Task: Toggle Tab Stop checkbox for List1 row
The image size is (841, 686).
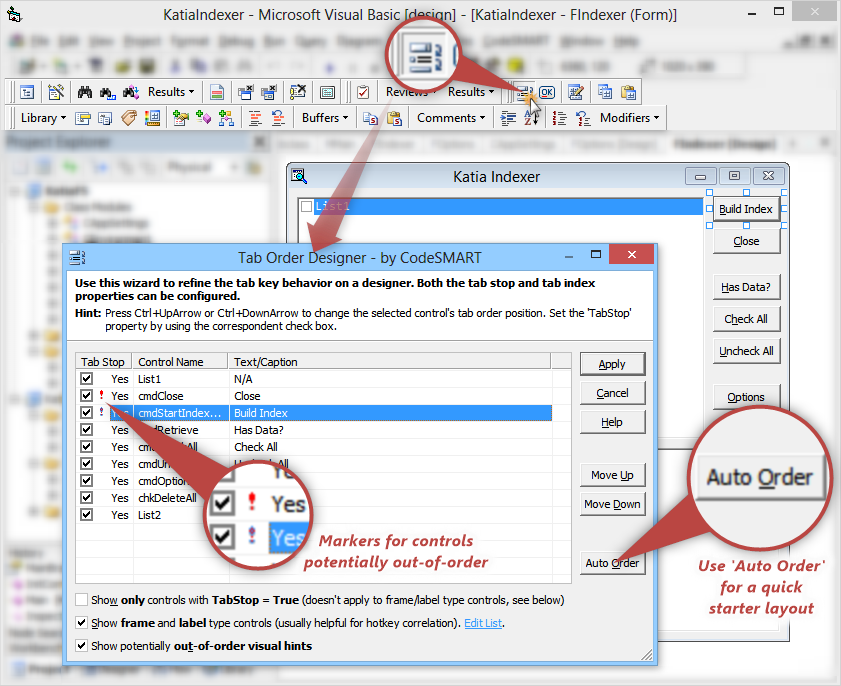Action: tap(86, 379)
